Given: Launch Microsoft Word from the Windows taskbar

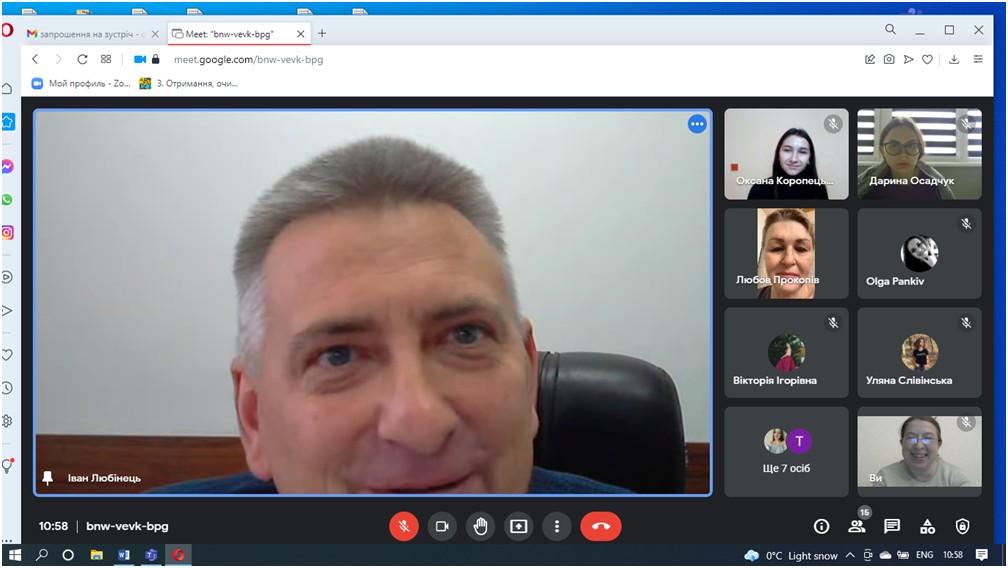Looking at the screenshot, I should [124, 555].
